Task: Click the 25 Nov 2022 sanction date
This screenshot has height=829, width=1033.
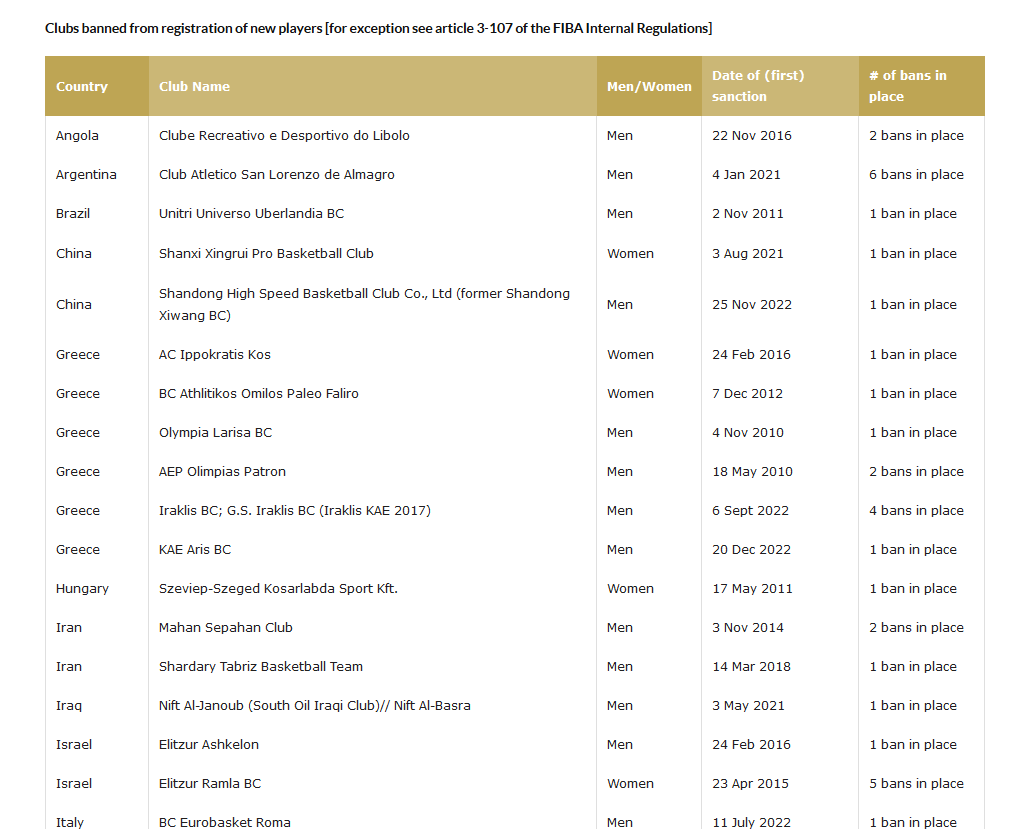Action: (x=752, y=304)
